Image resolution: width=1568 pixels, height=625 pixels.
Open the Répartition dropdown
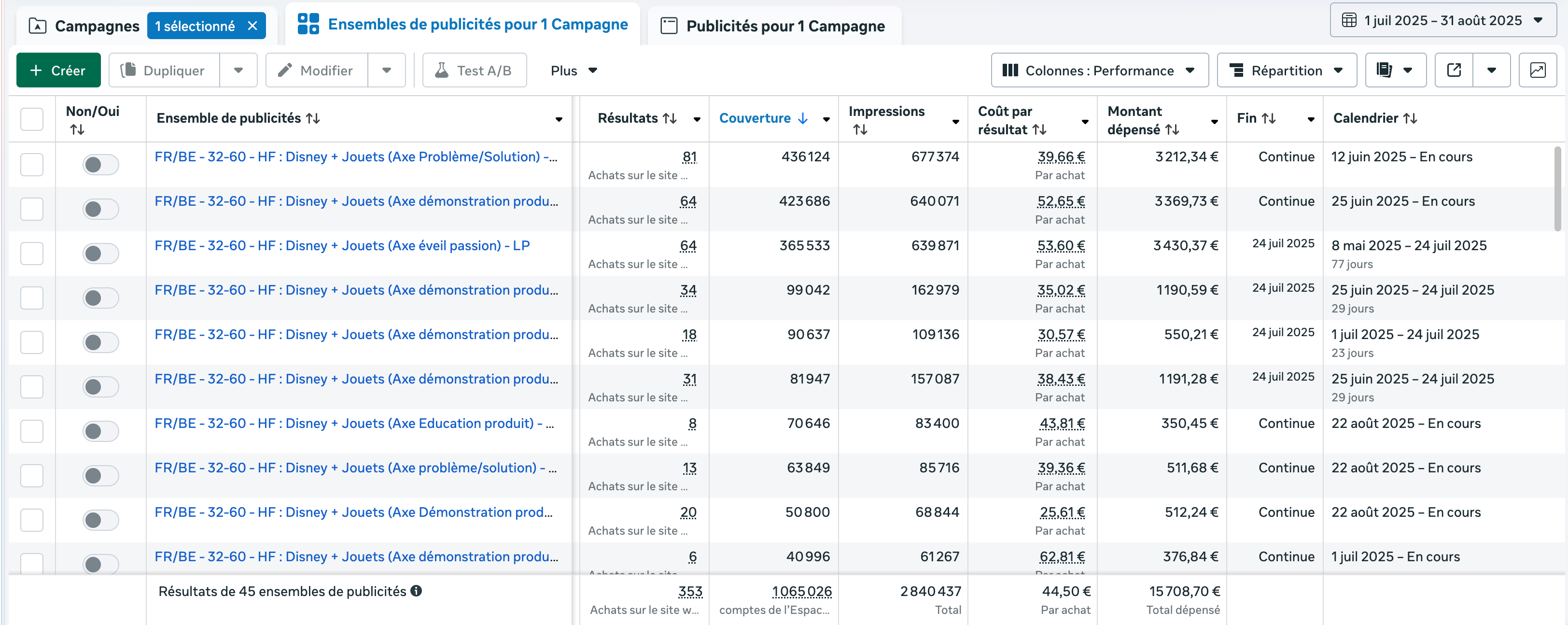[x=1286, y=71]
